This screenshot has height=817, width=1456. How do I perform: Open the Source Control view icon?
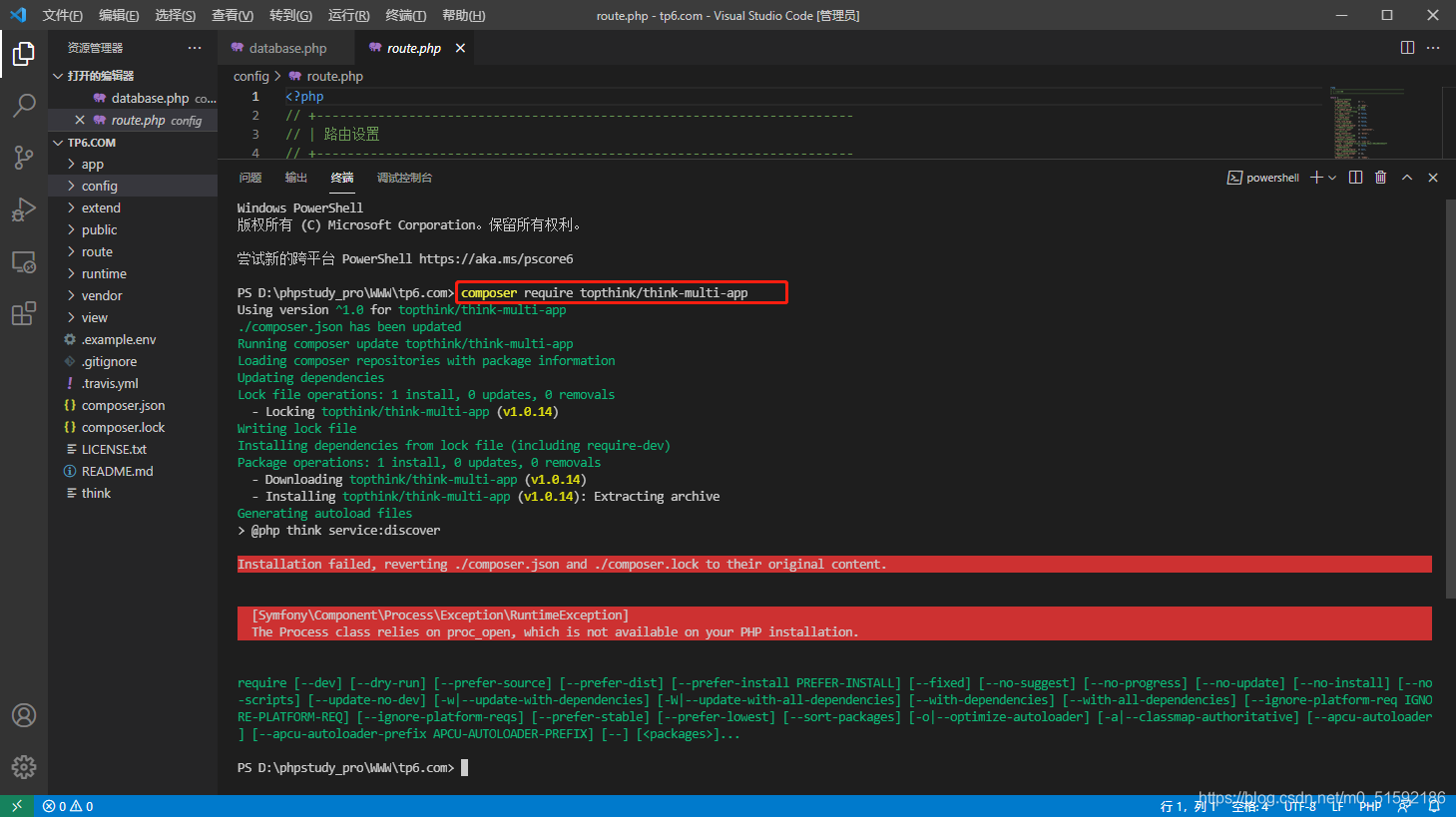point(24,157)
